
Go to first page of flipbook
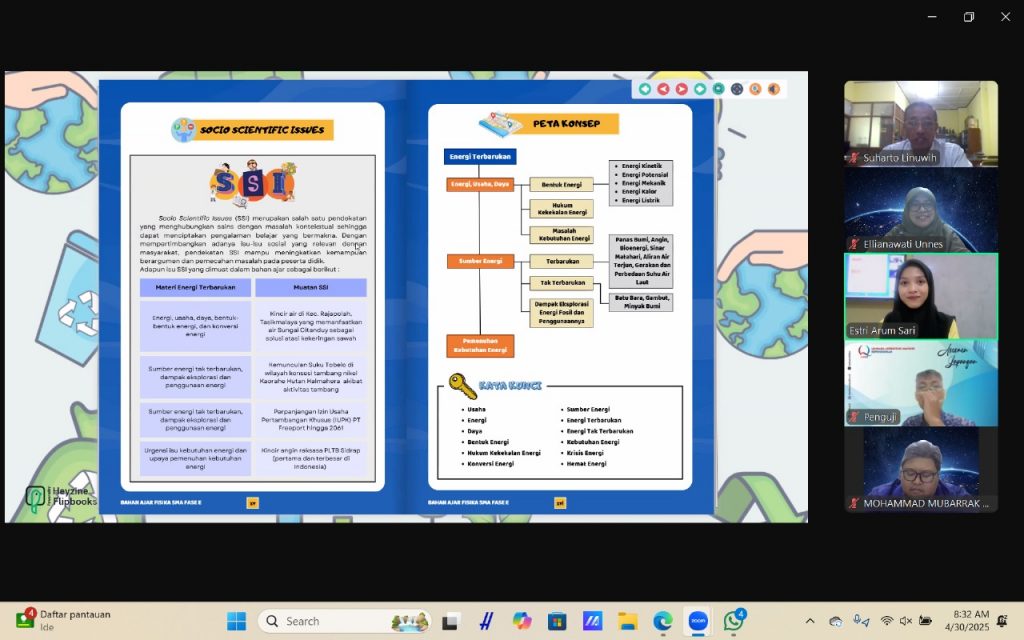click(645, 89)
